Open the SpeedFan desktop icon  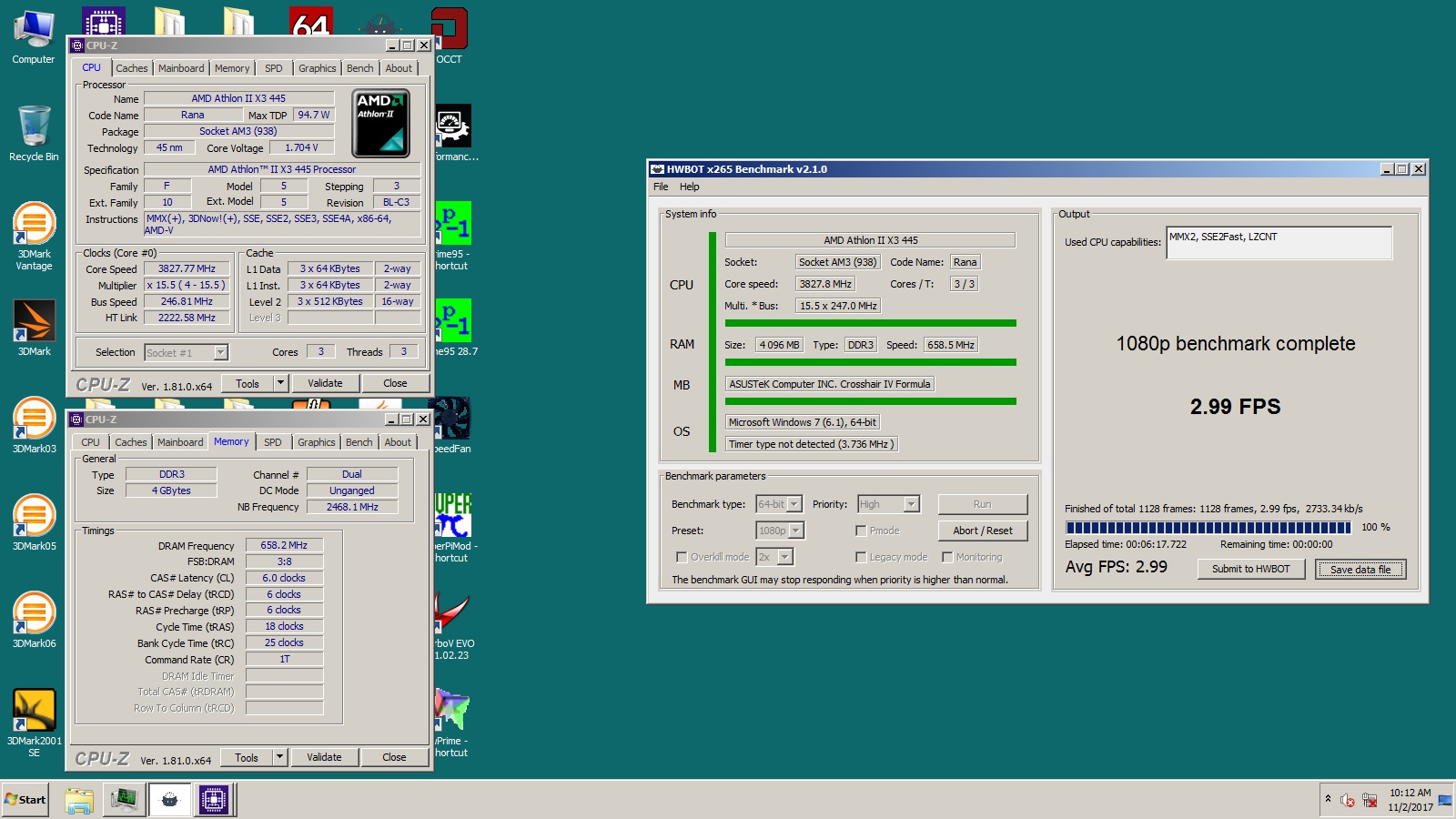(x=452, y=425)
